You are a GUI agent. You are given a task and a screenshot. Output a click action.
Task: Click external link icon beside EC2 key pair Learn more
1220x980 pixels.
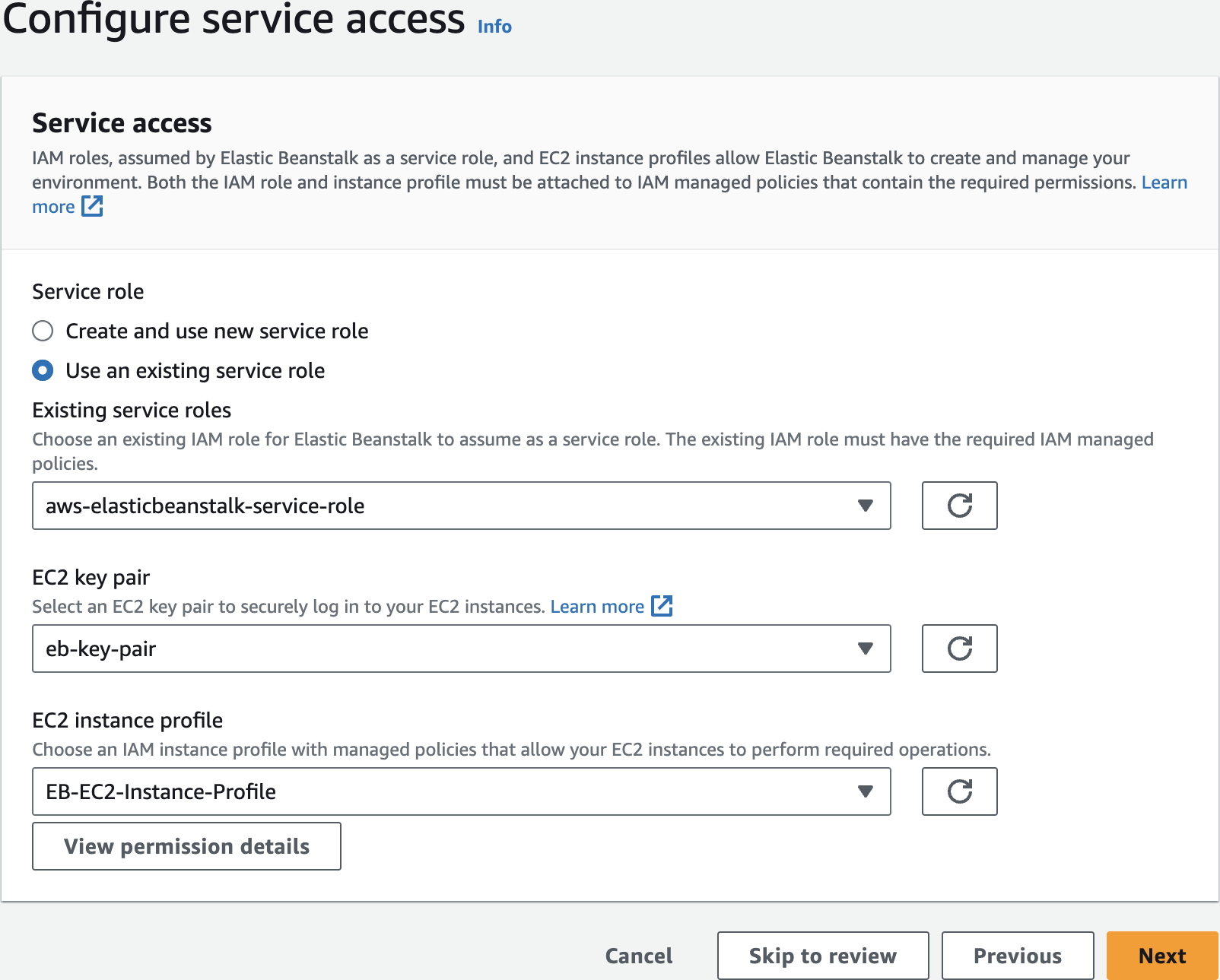point(662,606)
